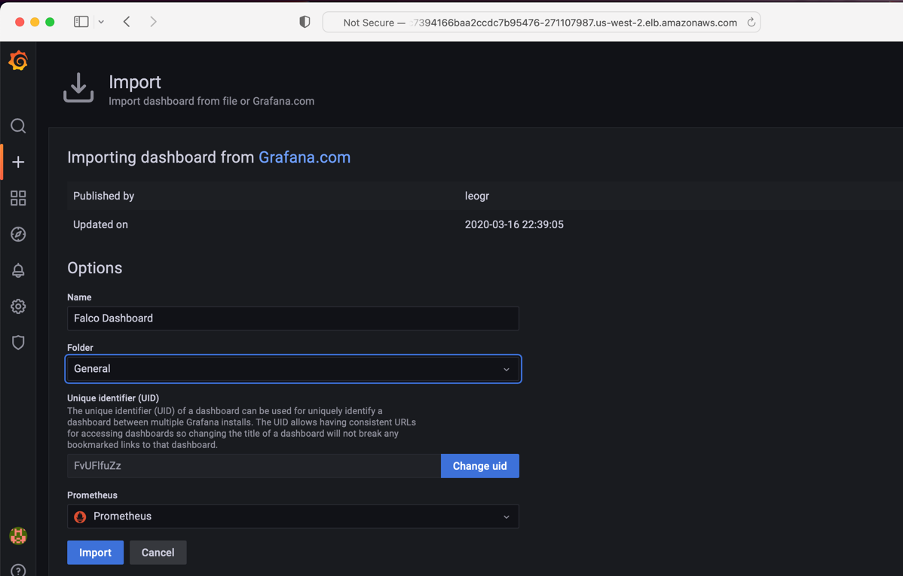Click the Import page download icon
Viewport: 904px width, 576px height.
[x=78, y=88]
